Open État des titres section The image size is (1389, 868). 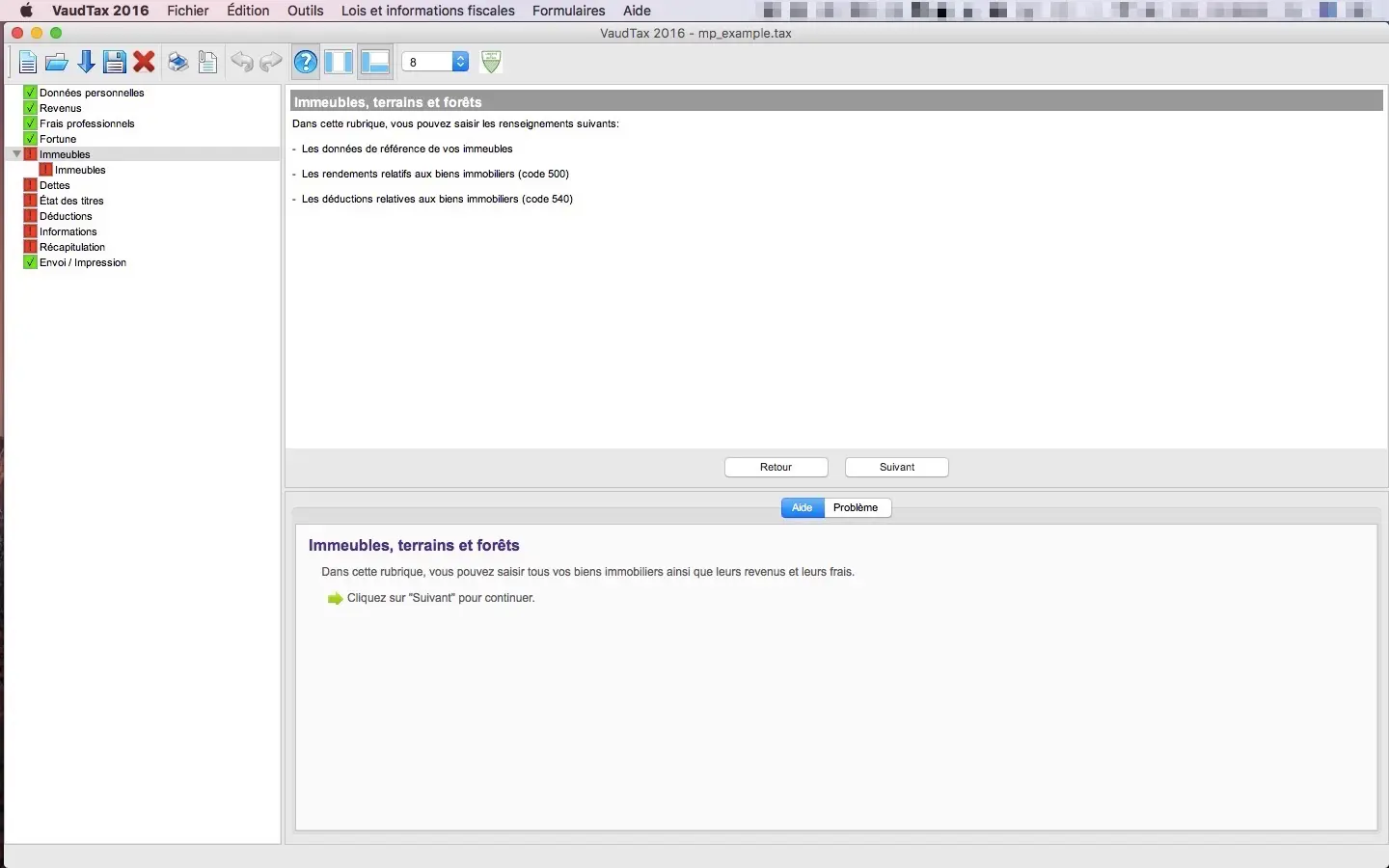click(71, 201)
